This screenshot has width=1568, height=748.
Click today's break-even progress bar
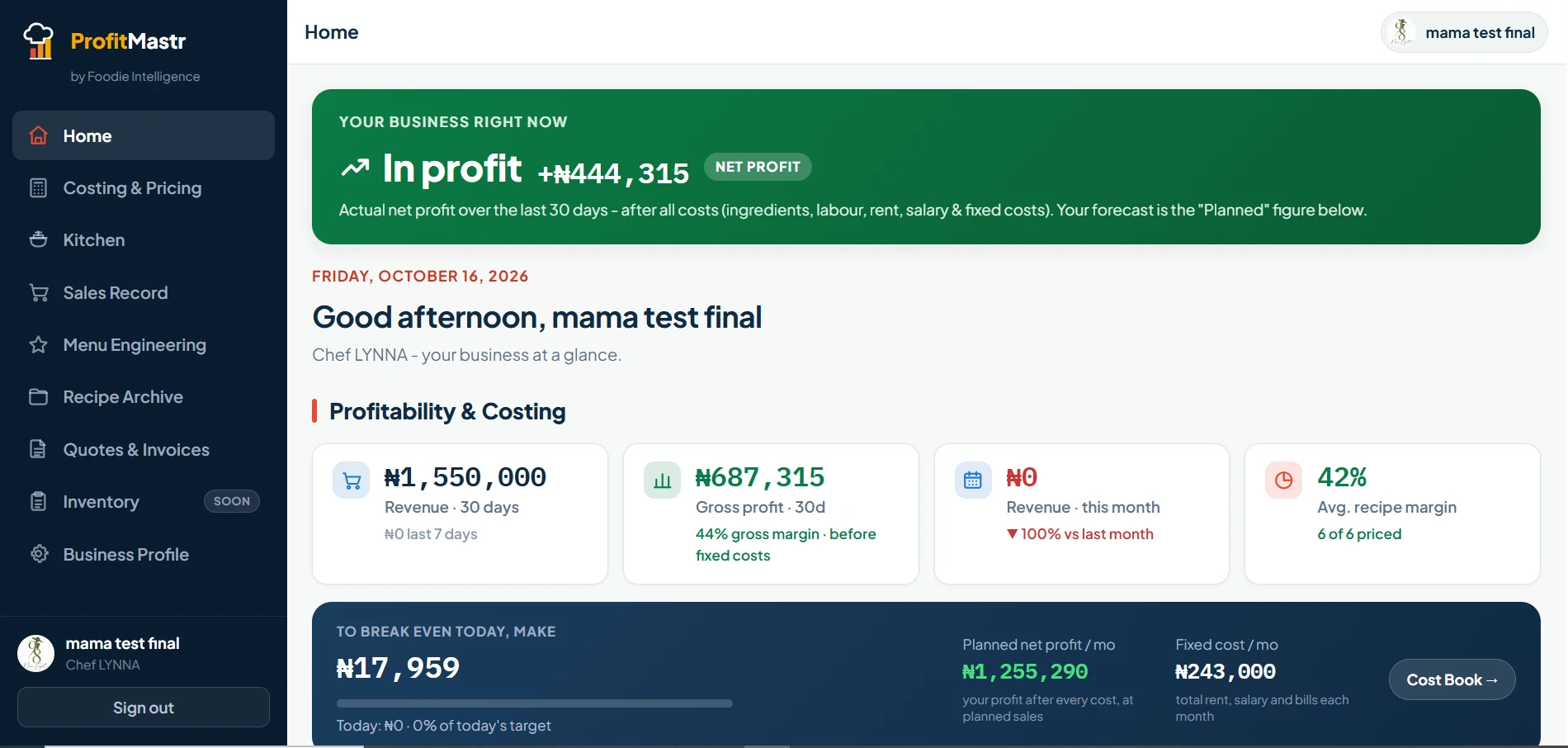click(x=534, y=703)
